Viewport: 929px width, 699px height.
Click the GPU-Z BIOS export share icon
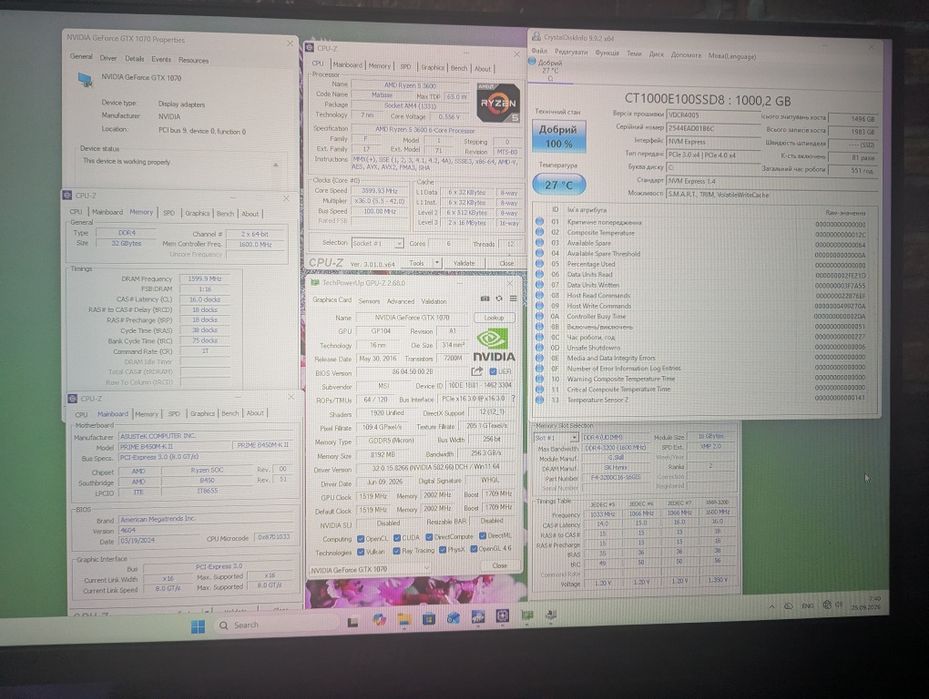pos(477,371)
